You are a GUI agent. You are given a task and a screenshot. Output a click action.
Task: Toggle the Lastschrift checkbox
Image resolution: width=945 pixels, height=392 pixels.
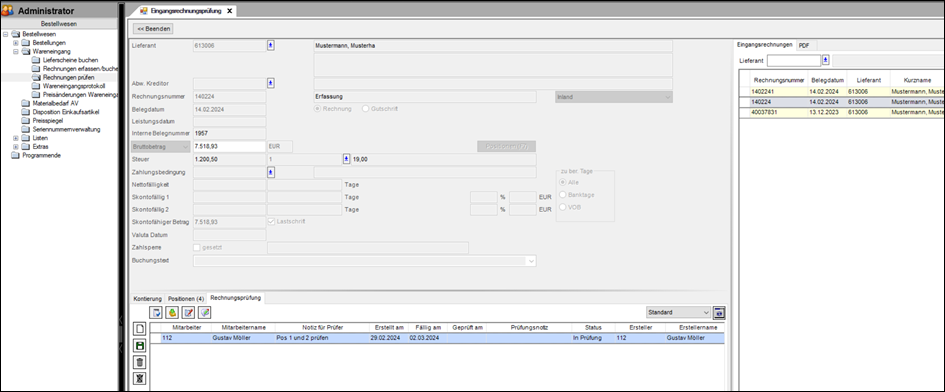tap(271, 221)
